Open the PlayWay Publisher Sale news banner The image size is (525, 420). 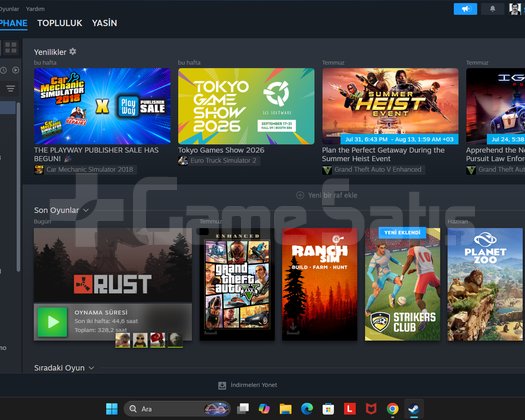pyautogui.click(x=102, y=106)
